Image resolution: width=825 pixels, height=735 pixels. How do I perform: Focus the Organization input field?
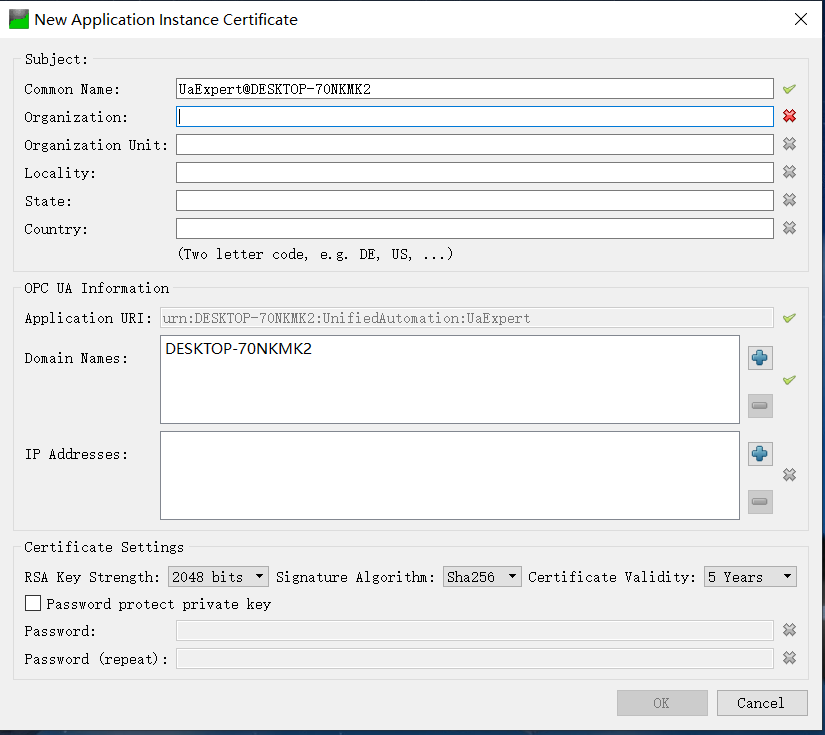tap(475, 116)
